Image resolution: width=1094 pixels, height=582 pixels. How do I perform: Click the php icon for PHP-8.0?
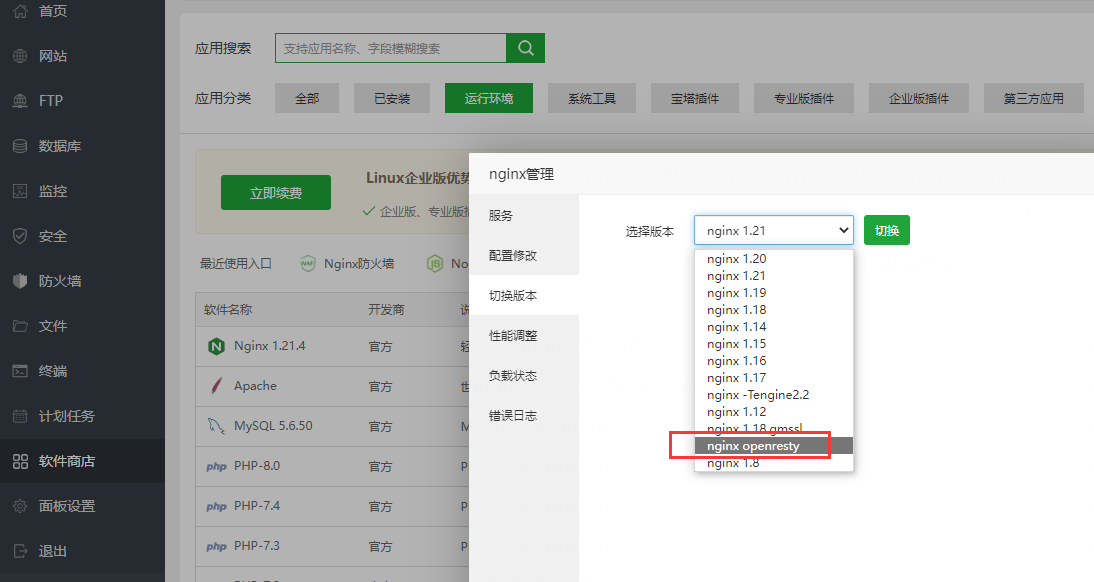(x=216, y=466)
